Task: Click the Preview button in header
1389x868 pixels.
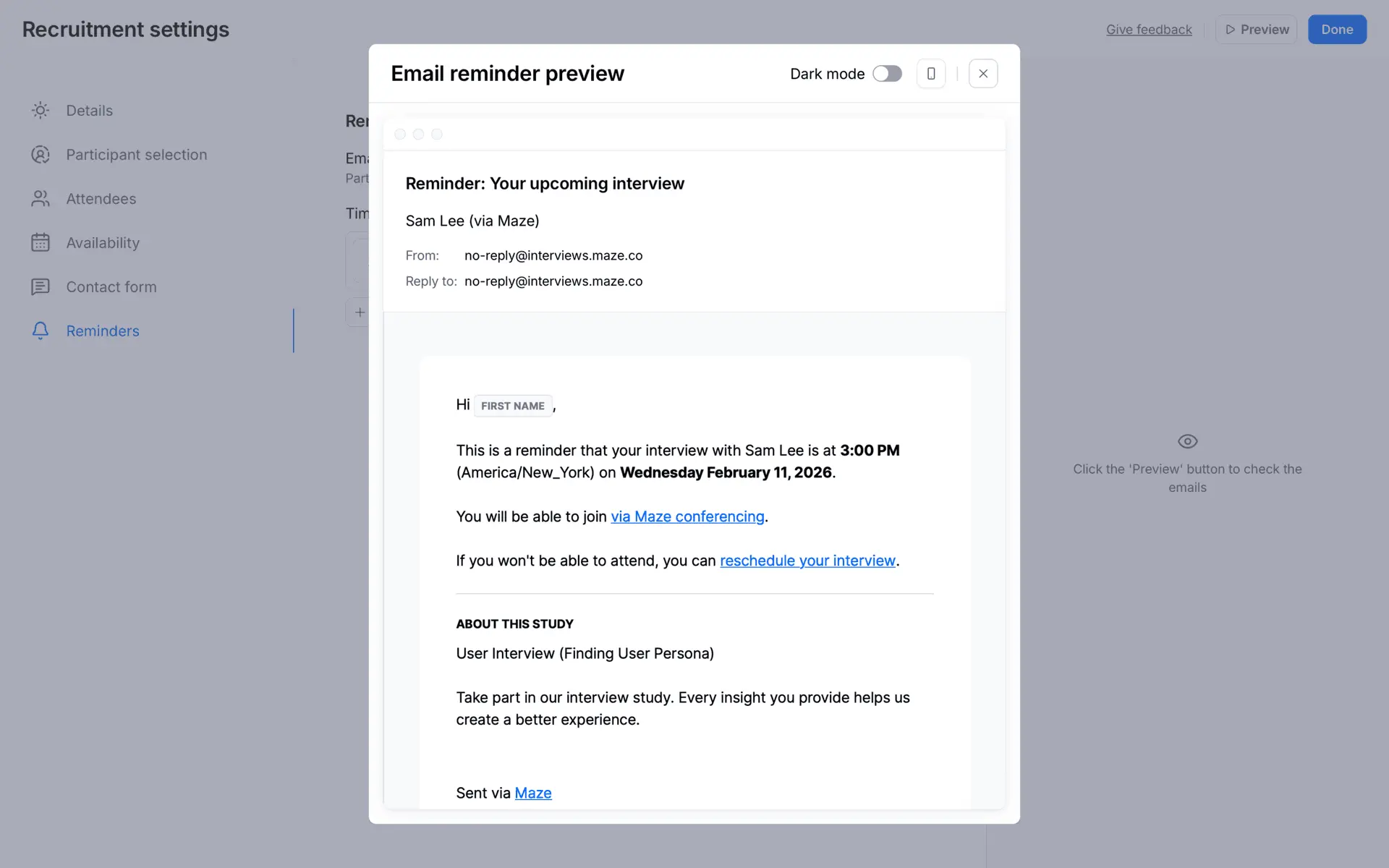Action: point(1257,30)
